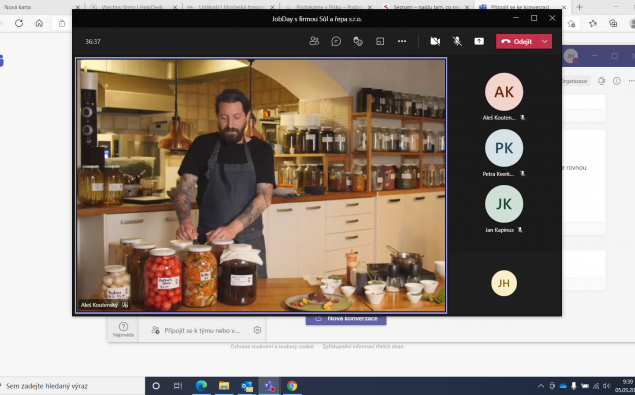Image resolution: width=635 pixels, height=395 pixels.
Task: Click microphone tray icon
Action: (x=573, y=386)
